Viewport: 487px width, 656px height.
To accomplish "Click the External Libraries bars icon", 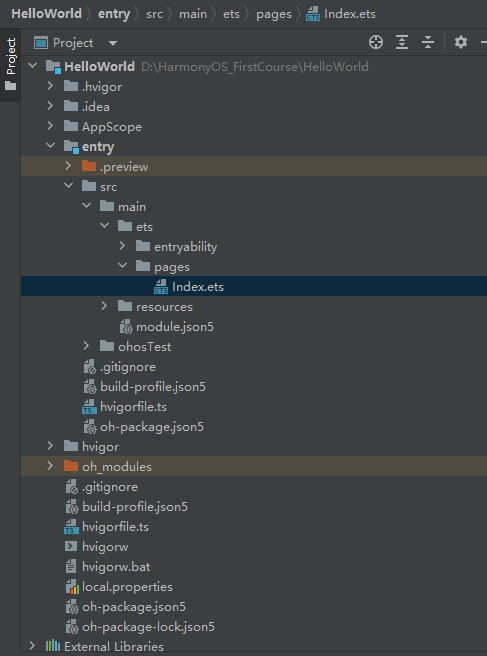I will pyautogui.click(x=53, y=646).
